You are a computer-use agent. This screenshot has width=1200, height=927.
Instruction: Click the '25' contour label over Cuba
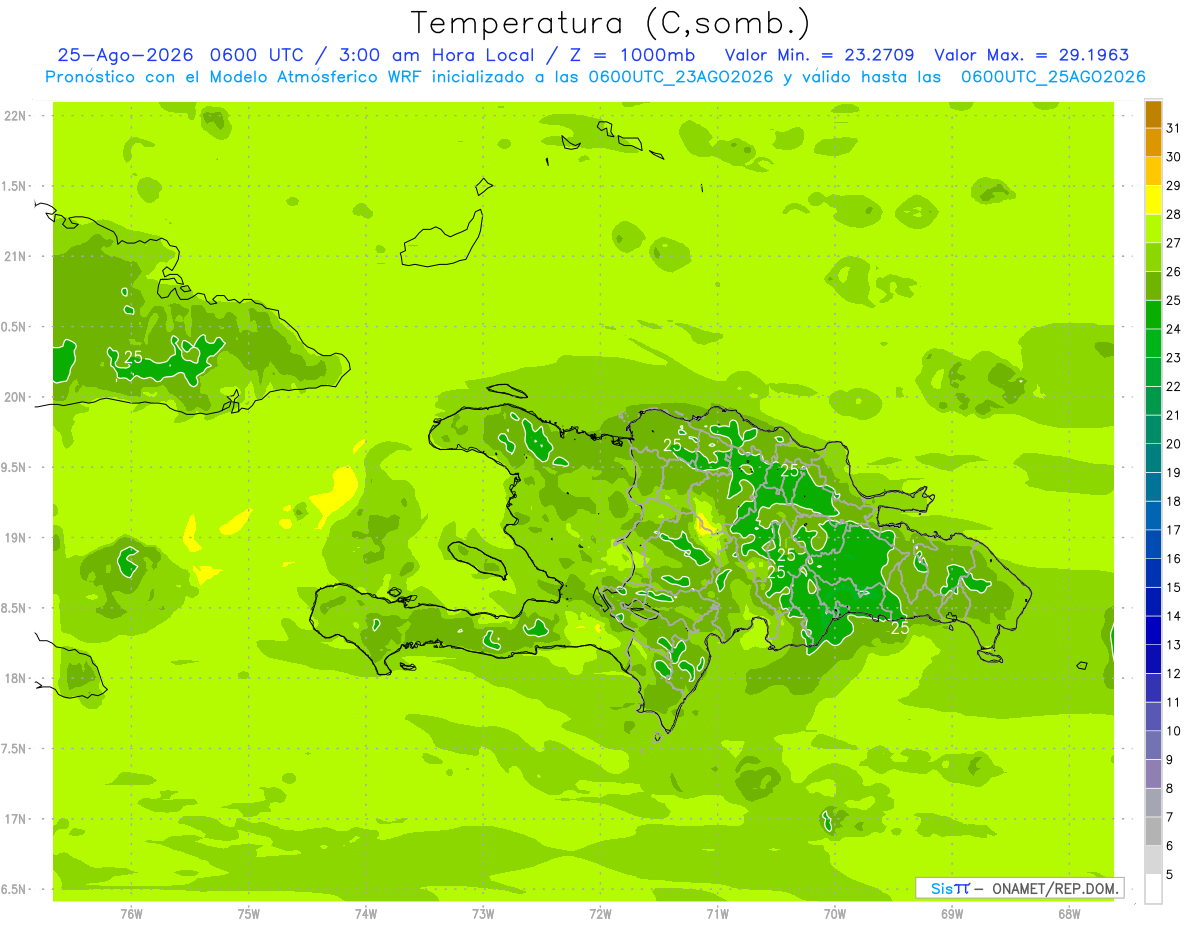[133, 357]
